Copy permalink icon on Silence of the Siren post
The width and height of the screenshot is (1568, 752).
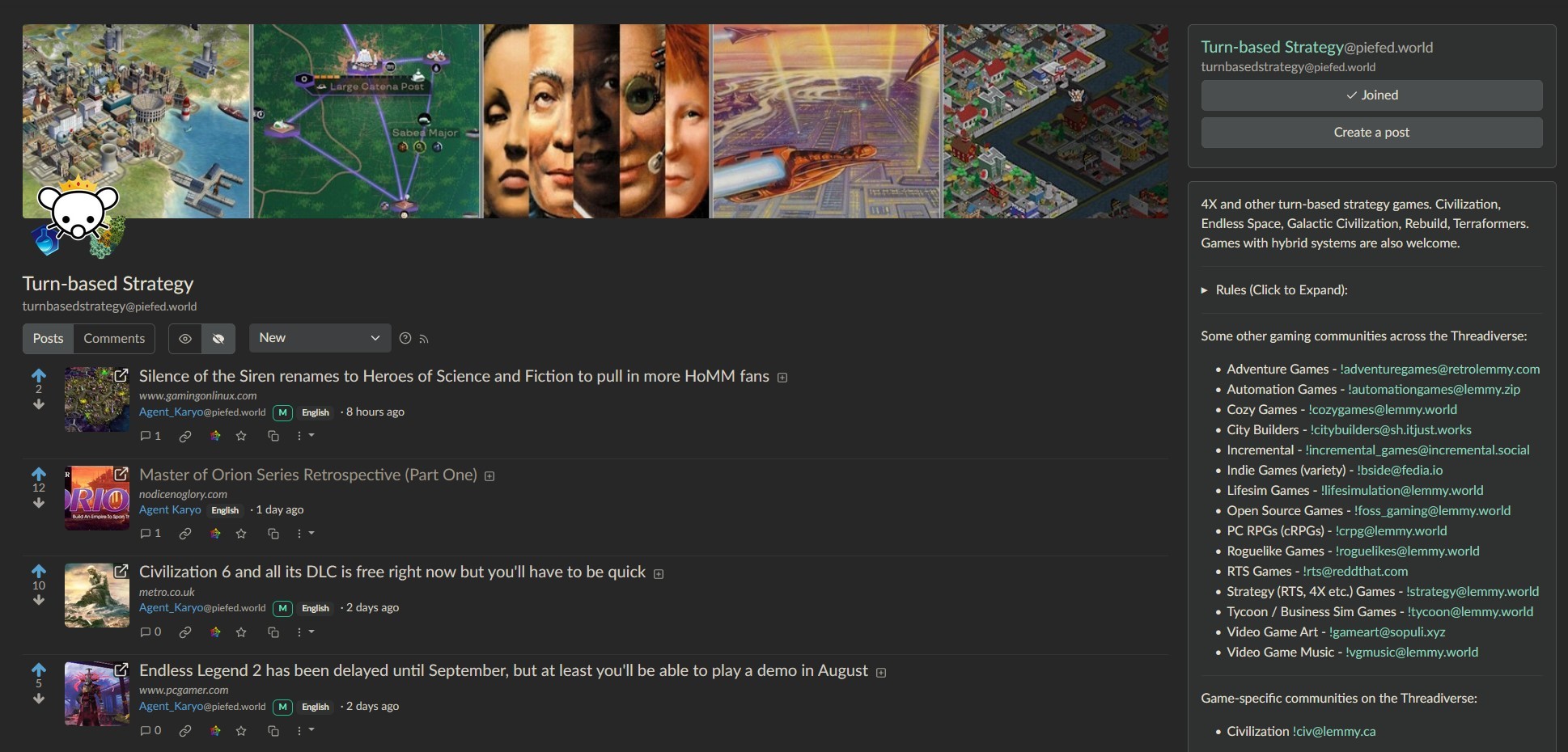click(185, 436)
